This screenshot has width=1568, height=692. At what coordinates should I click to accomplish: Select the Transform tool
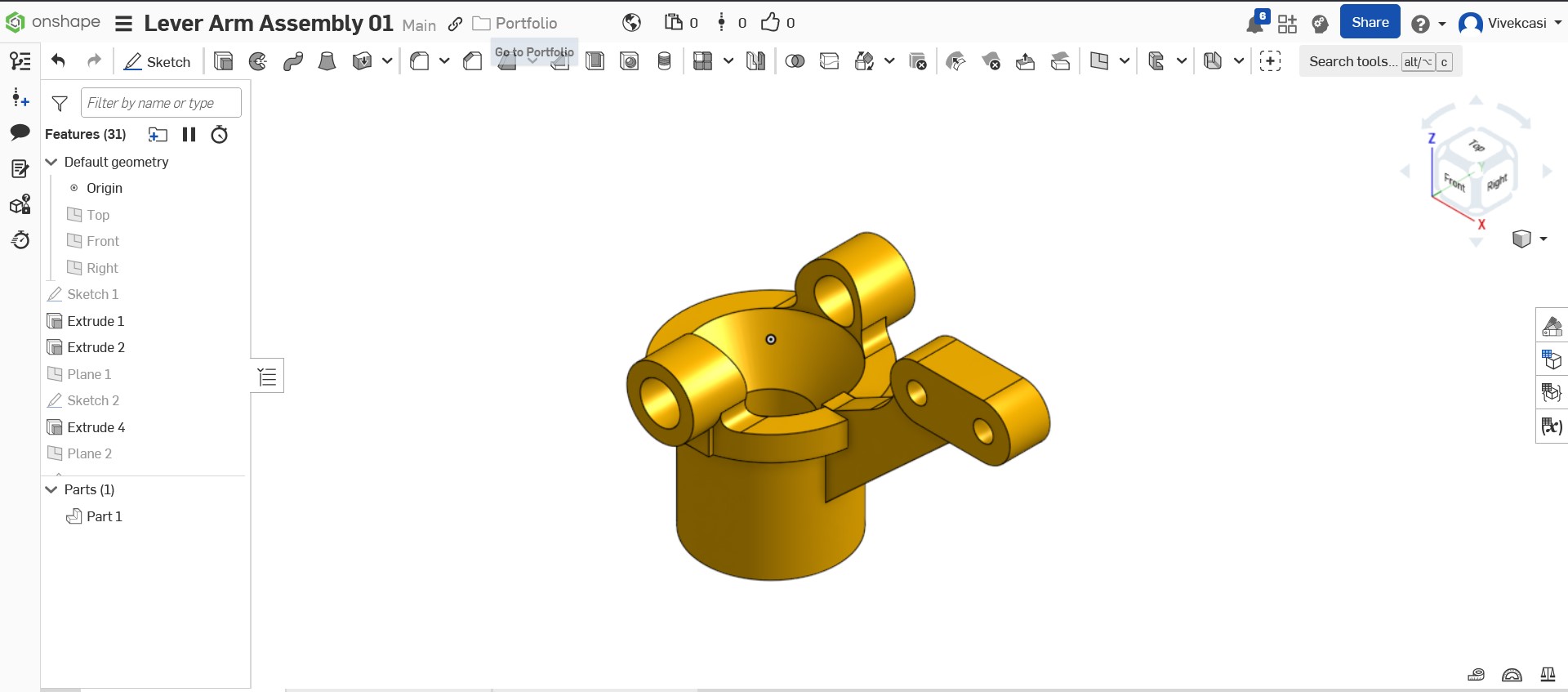864,61
